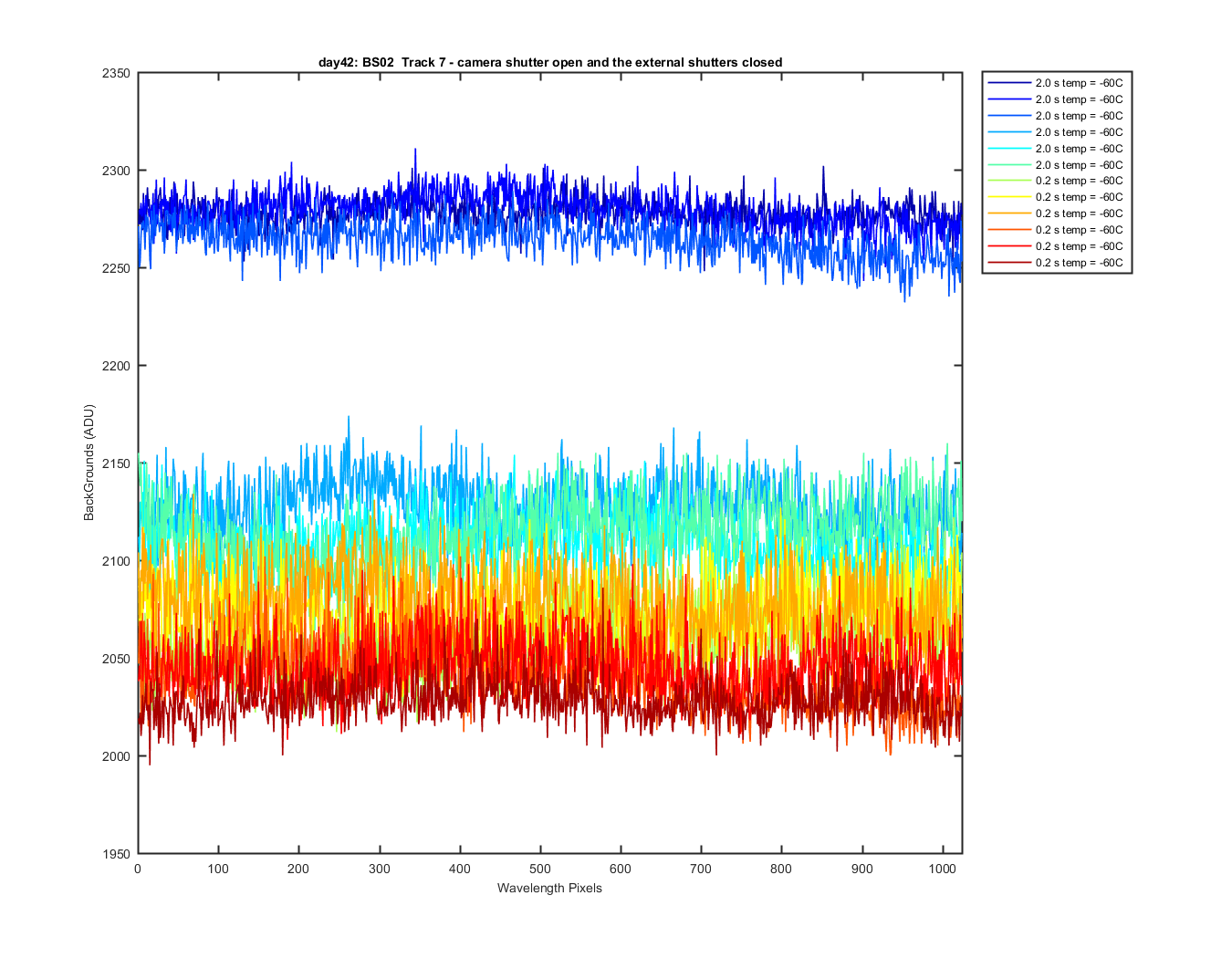Click y-axis tick label 2000

pos(117,756)
